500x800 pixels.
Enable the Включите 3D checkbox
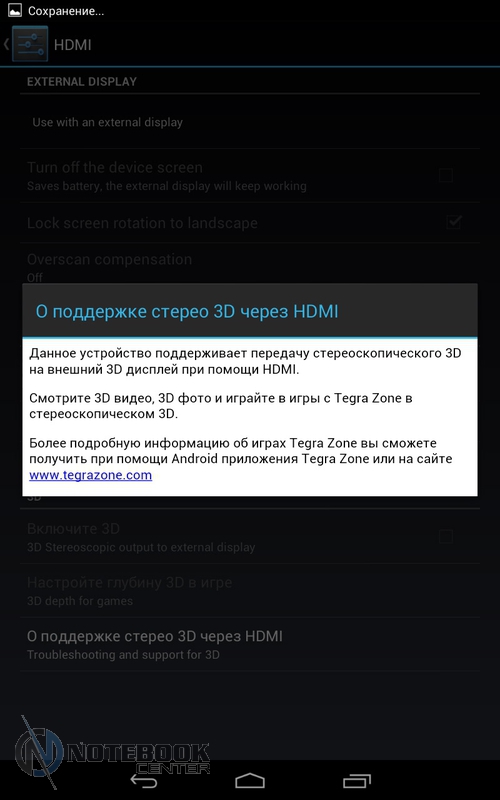tap(445, 536)
